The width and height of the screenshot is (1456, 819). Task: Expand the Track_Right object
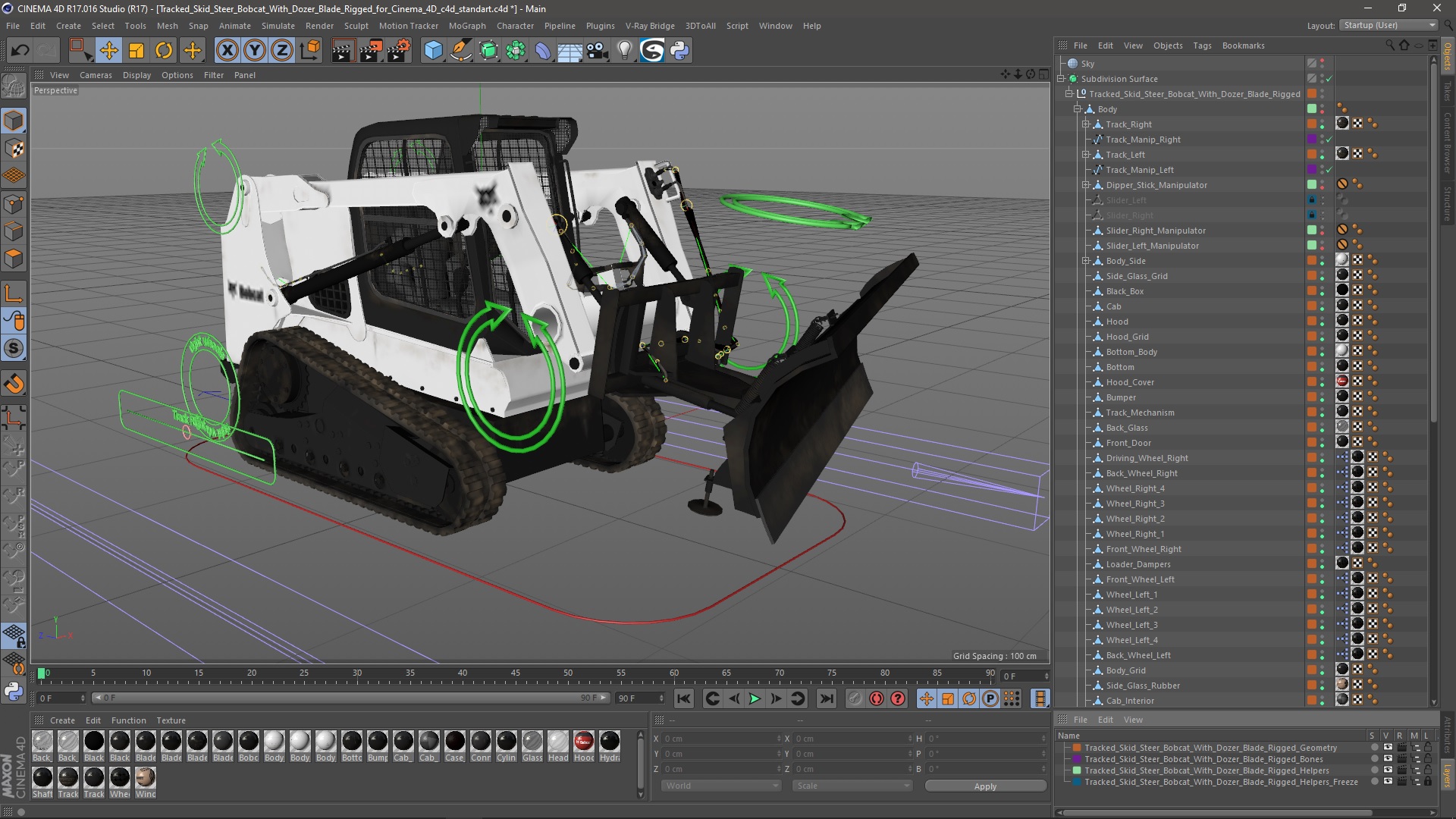[1085, 124]
